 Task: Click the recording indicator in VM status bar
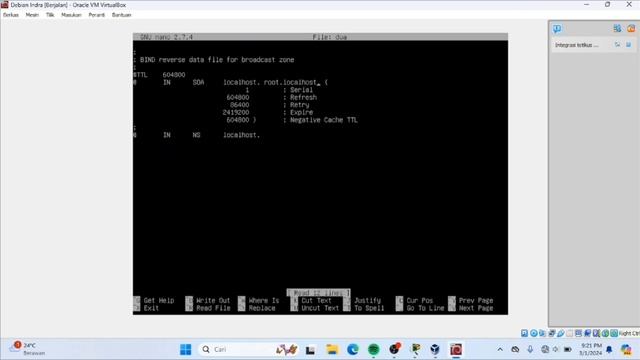(587, 333)
